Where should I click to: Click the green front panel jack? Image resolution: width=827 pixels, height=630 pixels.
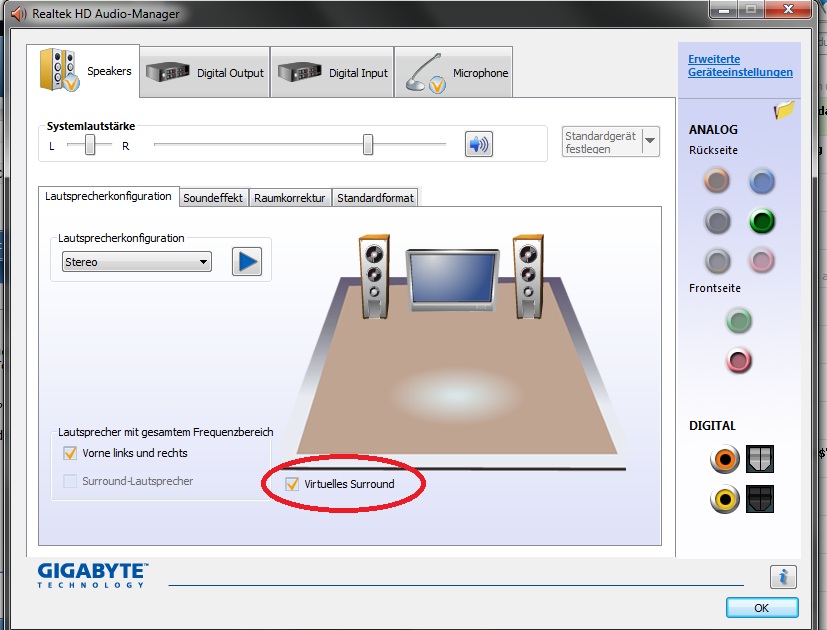738,320
